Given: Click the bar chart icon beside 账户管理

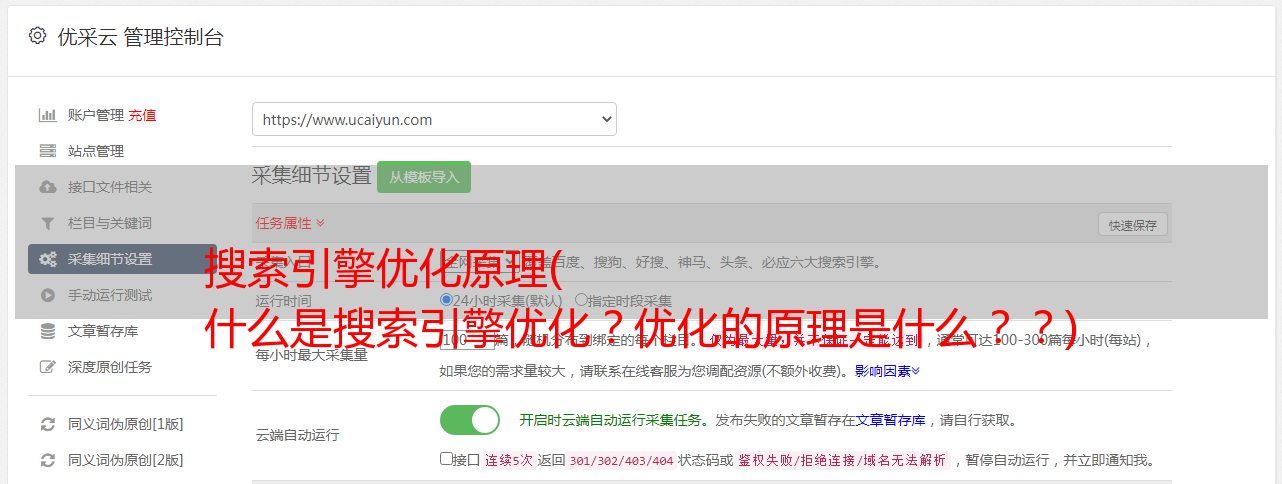Looking at the screenshot, I should [47, 115].
